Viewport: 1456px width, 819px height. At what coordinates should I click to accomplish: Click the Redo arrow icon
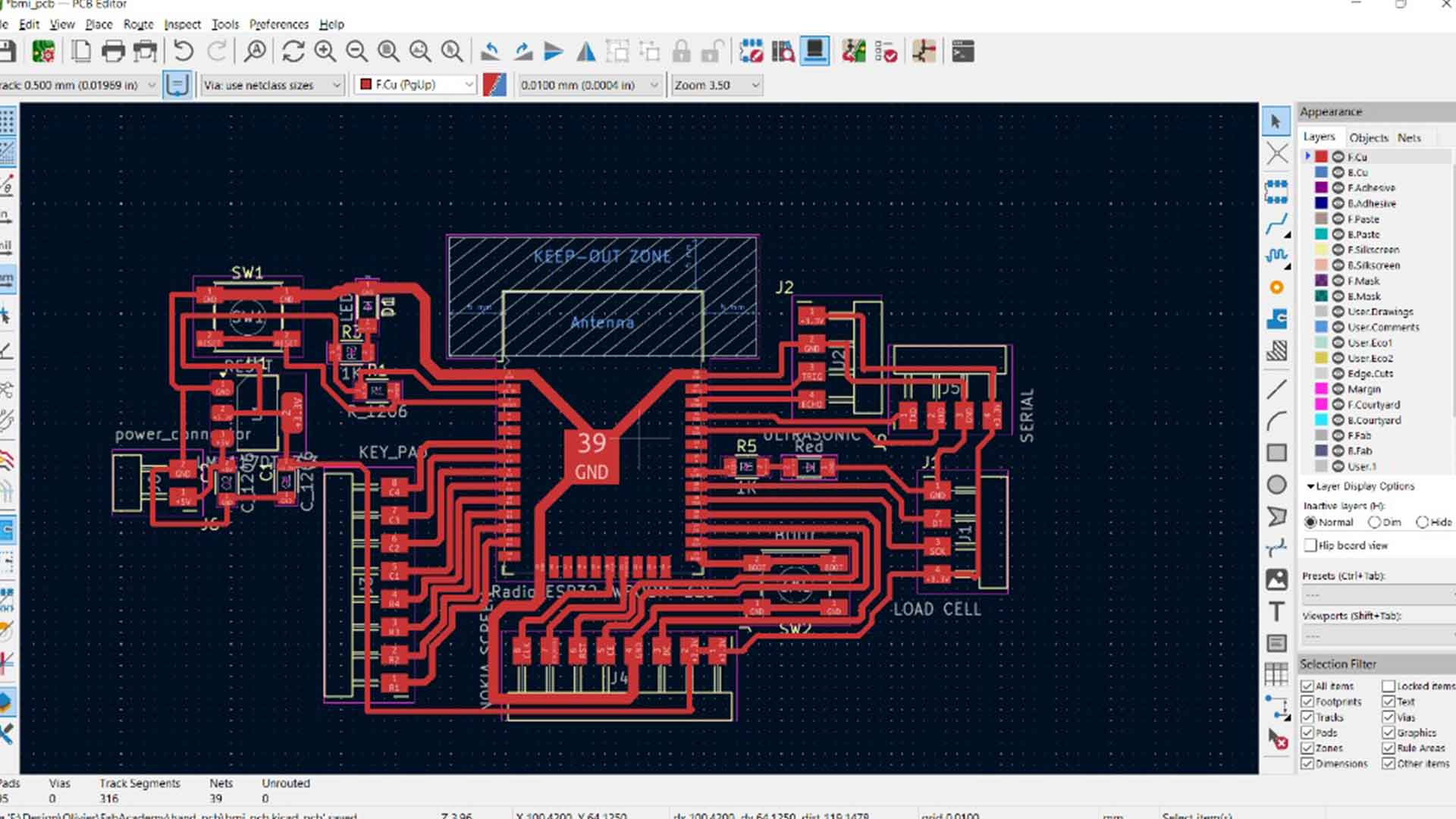[x=217, y=52]
